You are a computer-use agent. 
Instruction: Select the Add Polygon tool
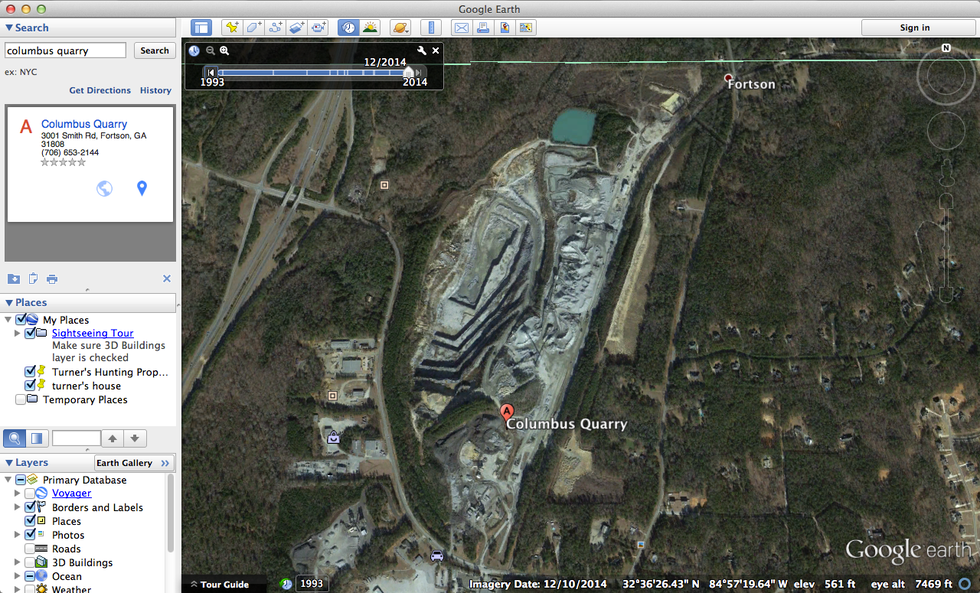[x=254, y=28]
